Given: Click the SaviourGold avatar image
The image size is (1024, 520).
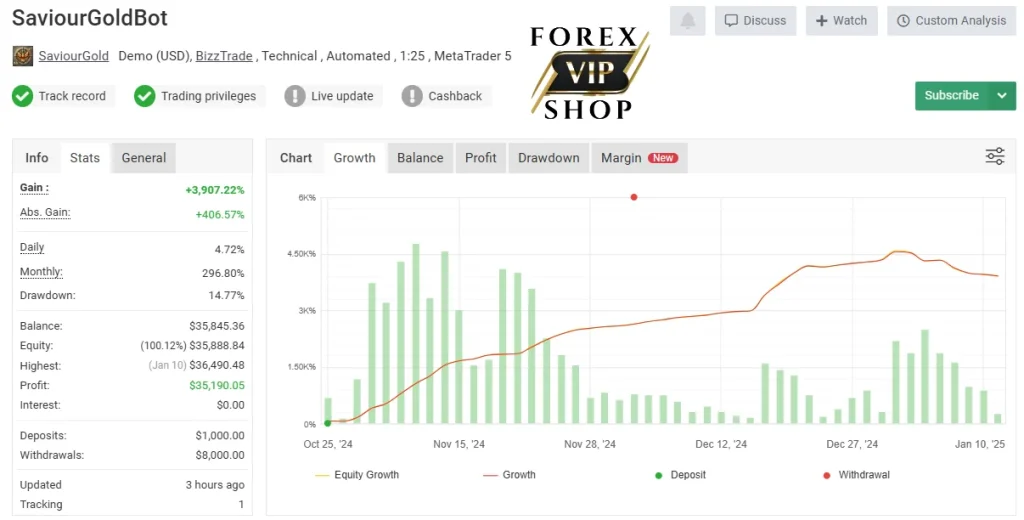Looking at the screenshot, I should click(x=23, y=56).
